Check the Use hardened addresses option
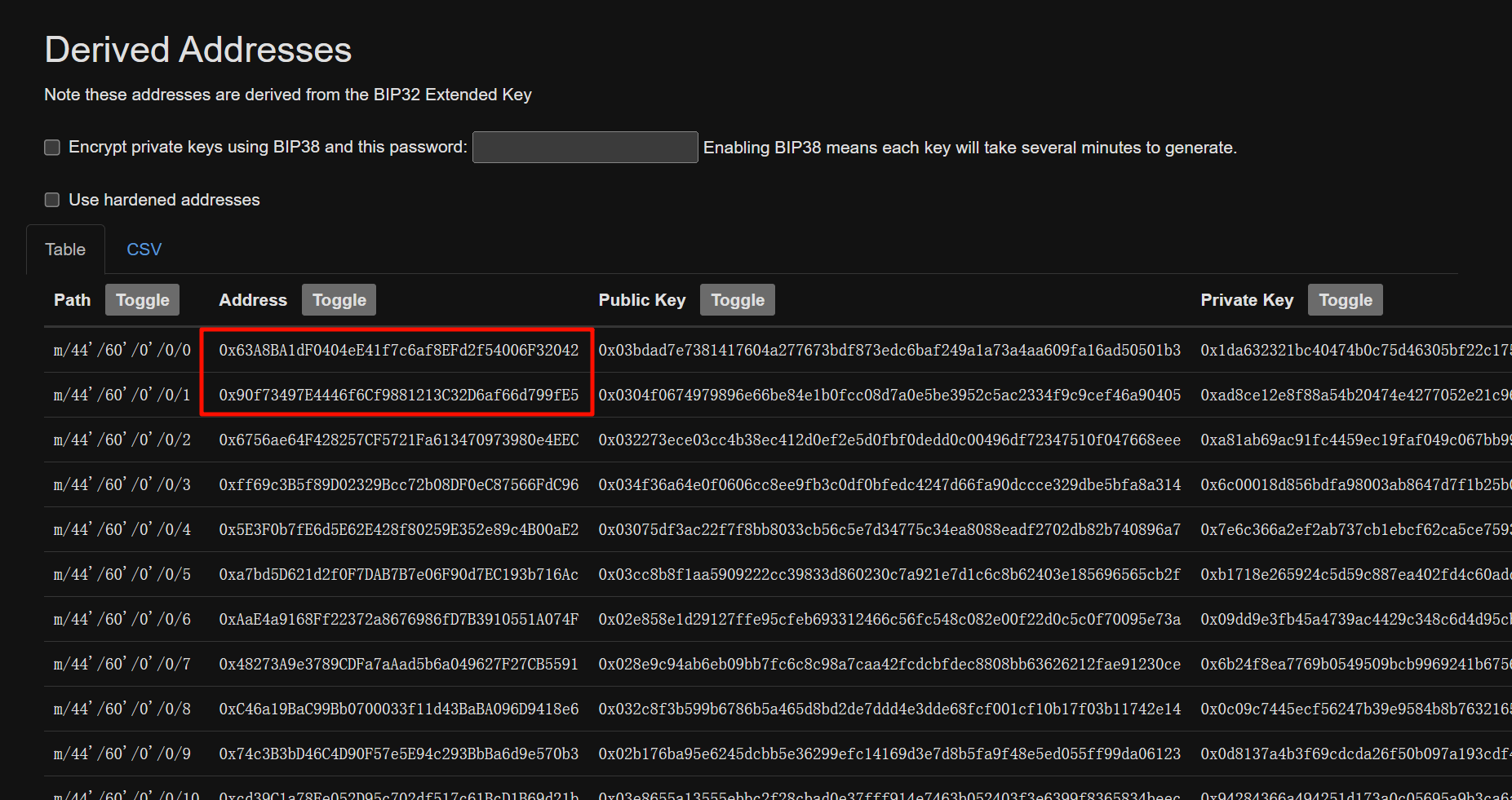Screen dimensions: 1512x800 pos(52,200)
